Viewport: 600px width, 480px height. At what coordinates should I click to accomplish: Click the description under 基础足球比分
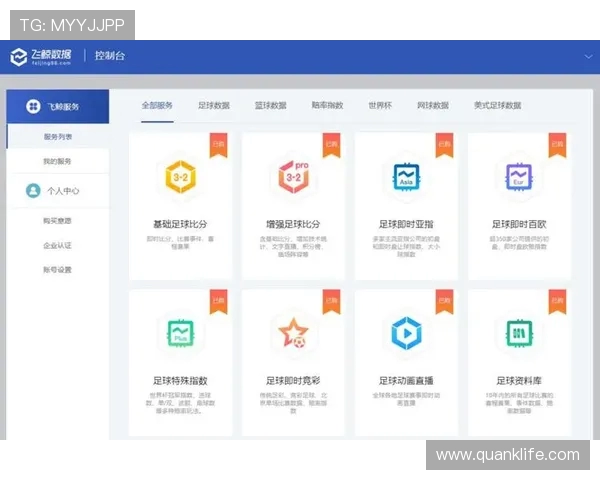(180, 243)
